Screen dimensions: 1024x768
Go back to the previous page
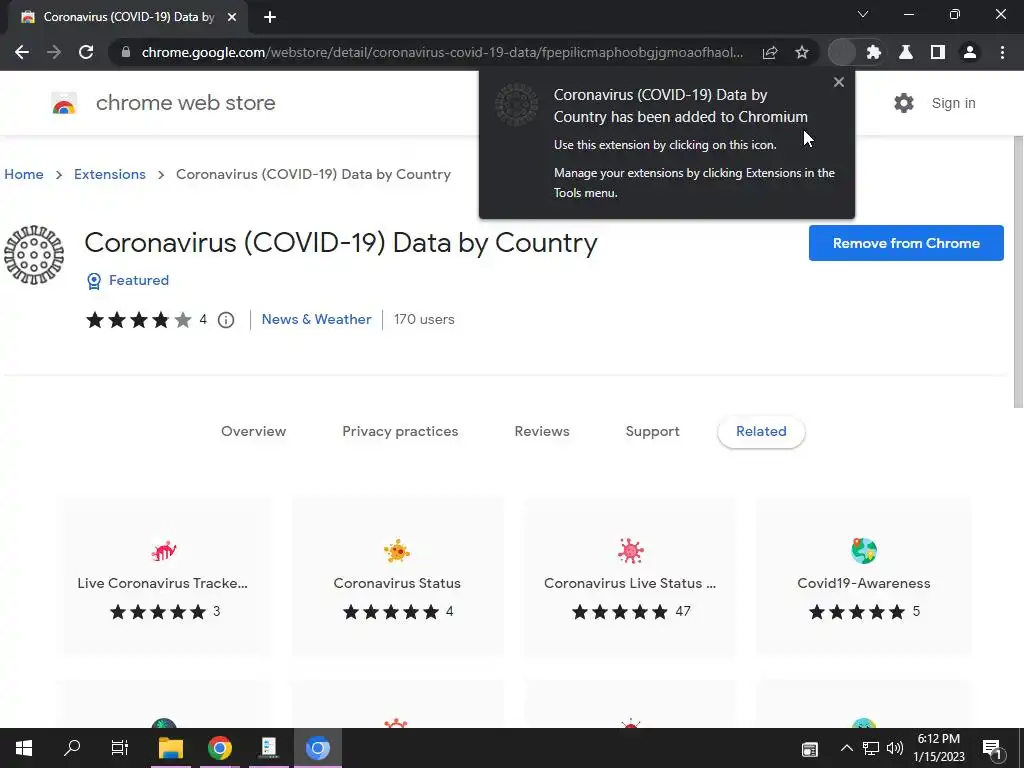(x=22, y=52)
